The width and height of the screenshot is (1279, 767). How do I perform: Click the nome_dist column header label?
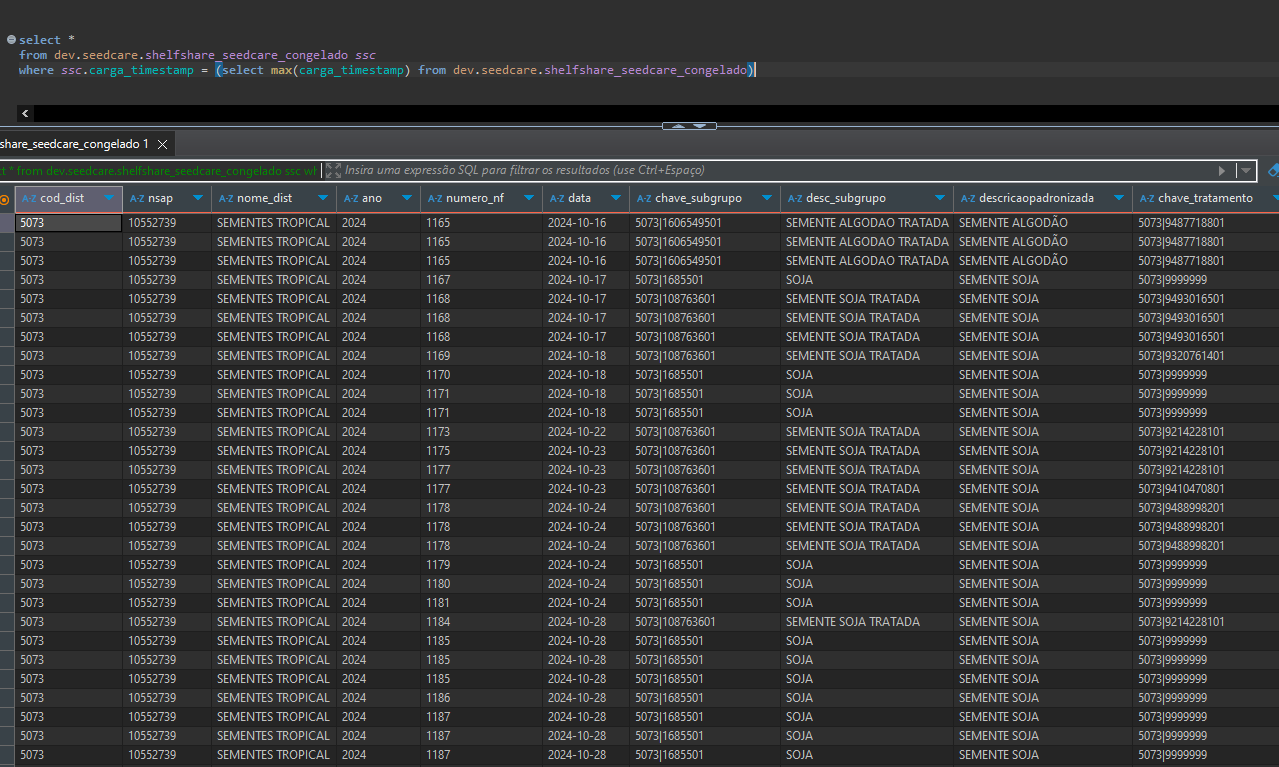[x=265, y=199]
